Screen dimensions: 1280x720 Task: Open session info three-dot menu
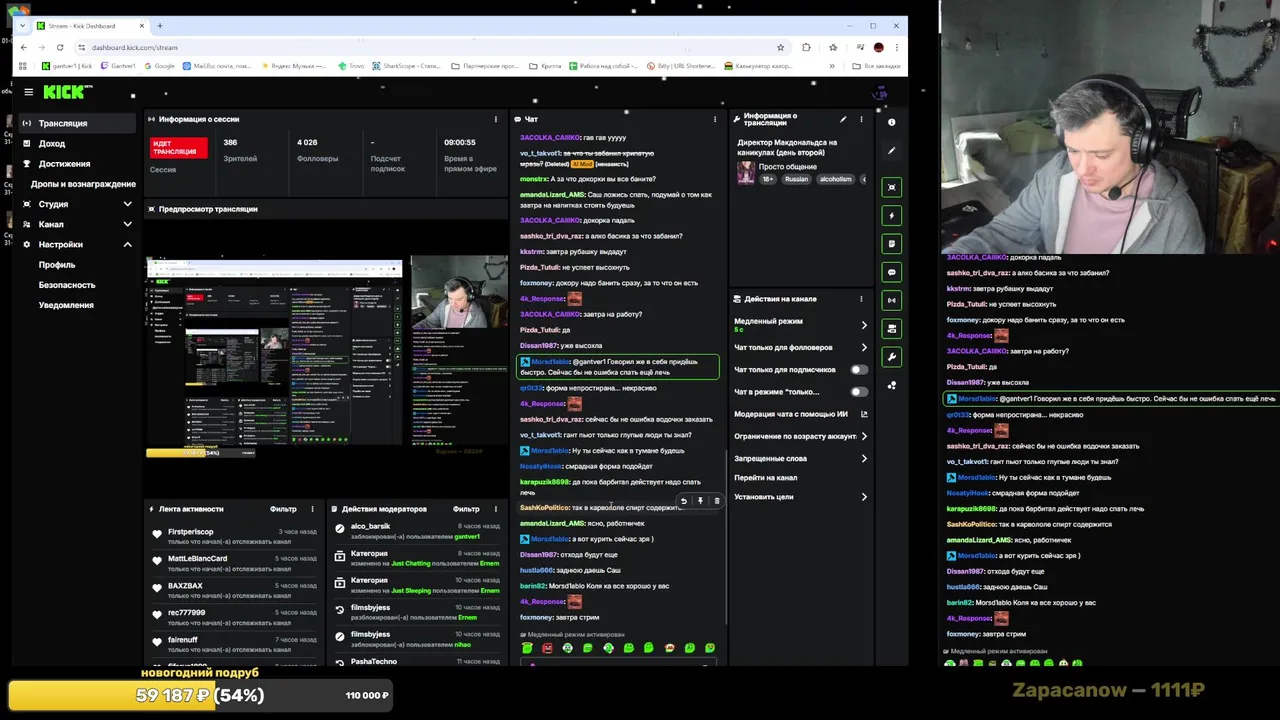click(495, 119)
